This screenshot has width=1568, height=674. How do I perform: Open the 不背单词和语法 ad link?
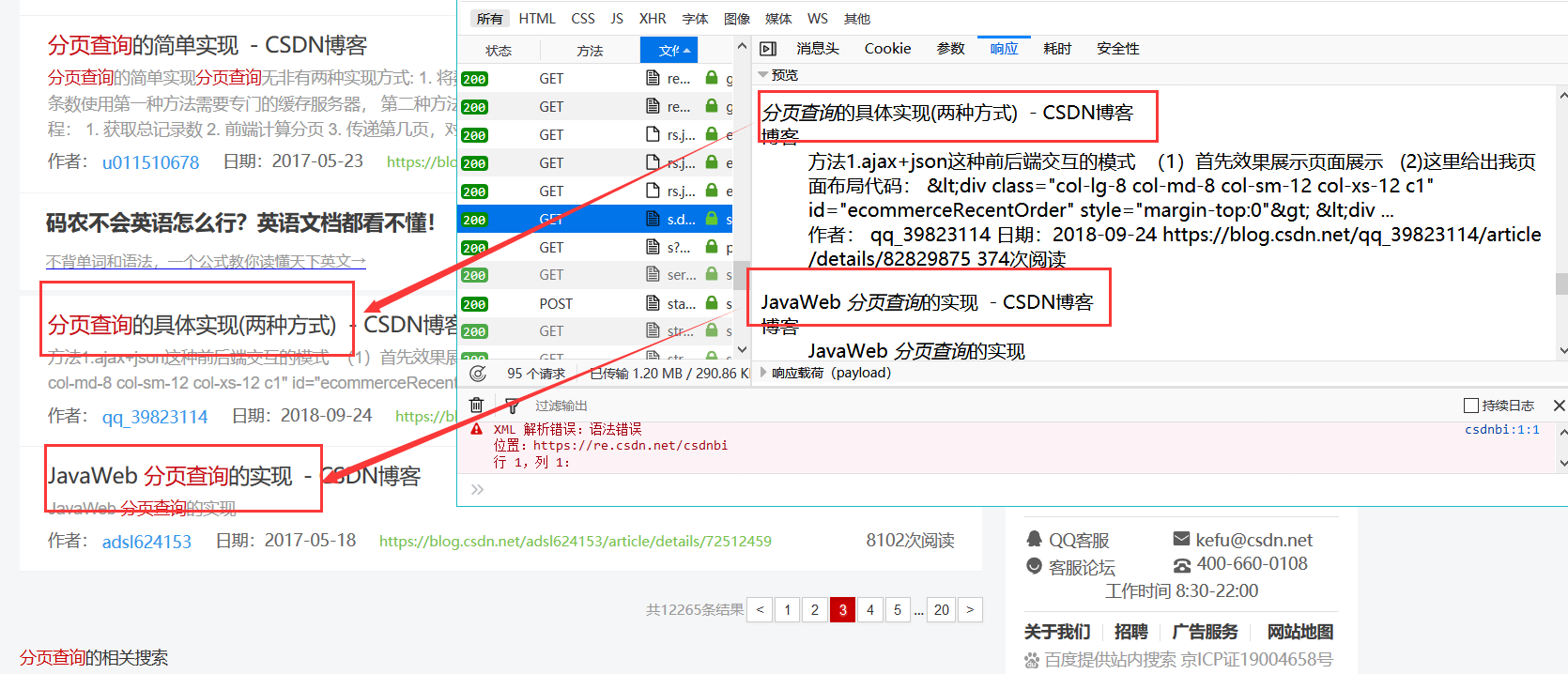pyautogui.click(x=206, y=261)
